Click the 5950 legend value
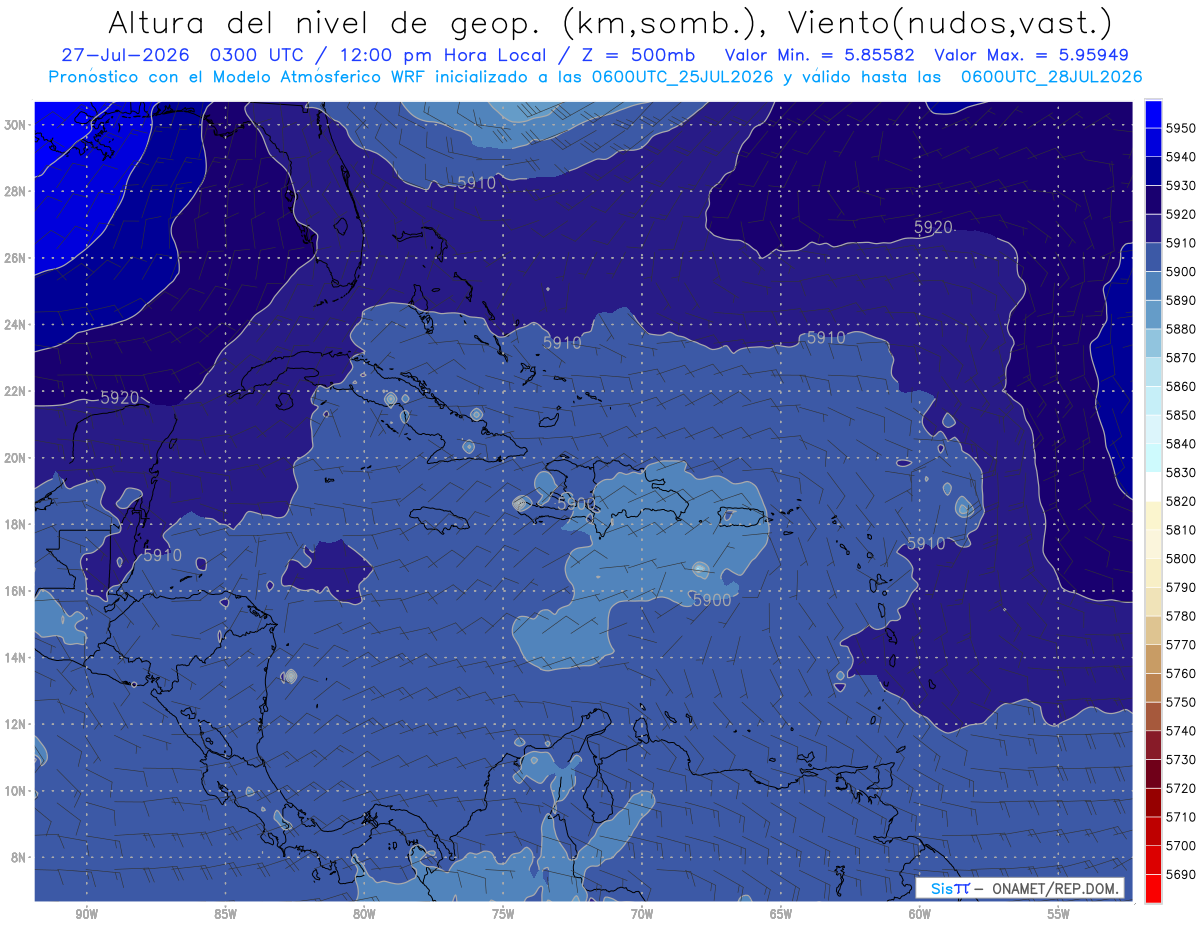 pyautogui.click(x=1181, y=129)
